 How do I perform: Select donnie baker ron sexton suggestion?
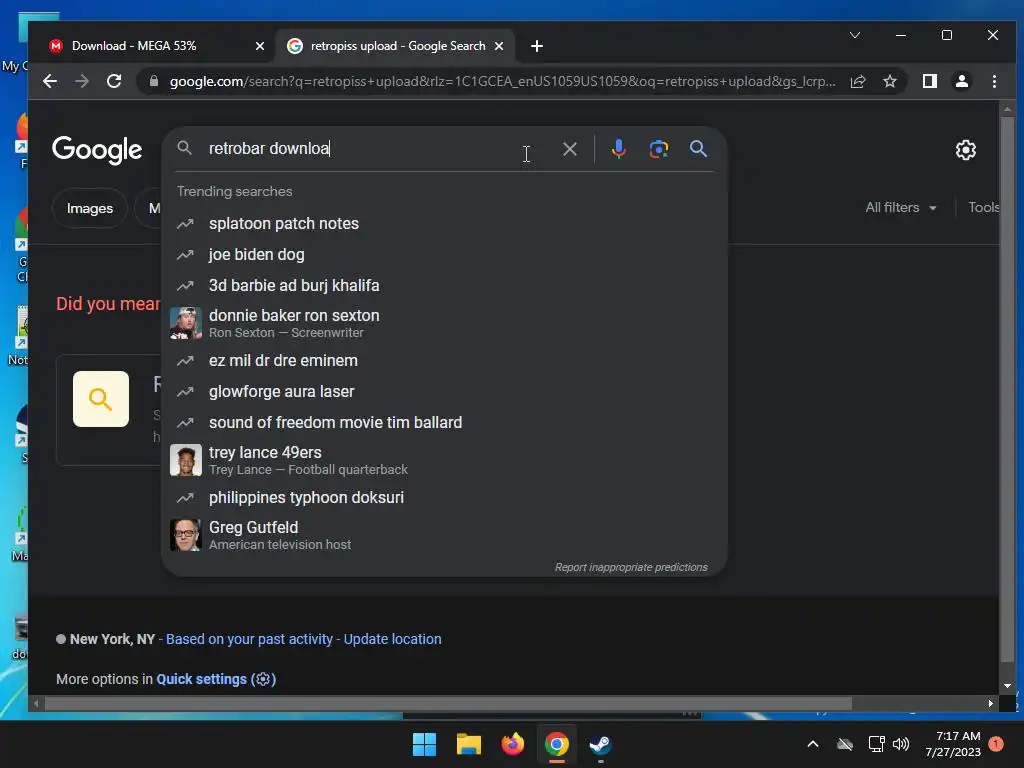click(444, 323)
